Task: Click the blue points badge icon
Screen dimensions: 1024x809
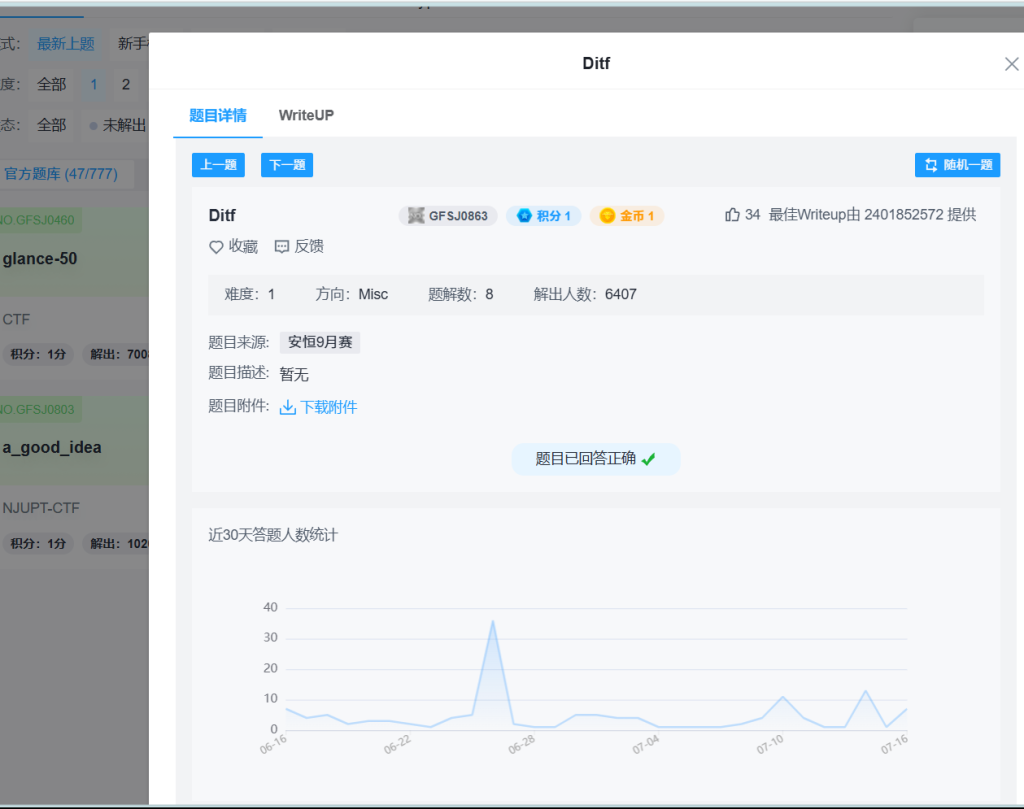Action: [524, 216]
